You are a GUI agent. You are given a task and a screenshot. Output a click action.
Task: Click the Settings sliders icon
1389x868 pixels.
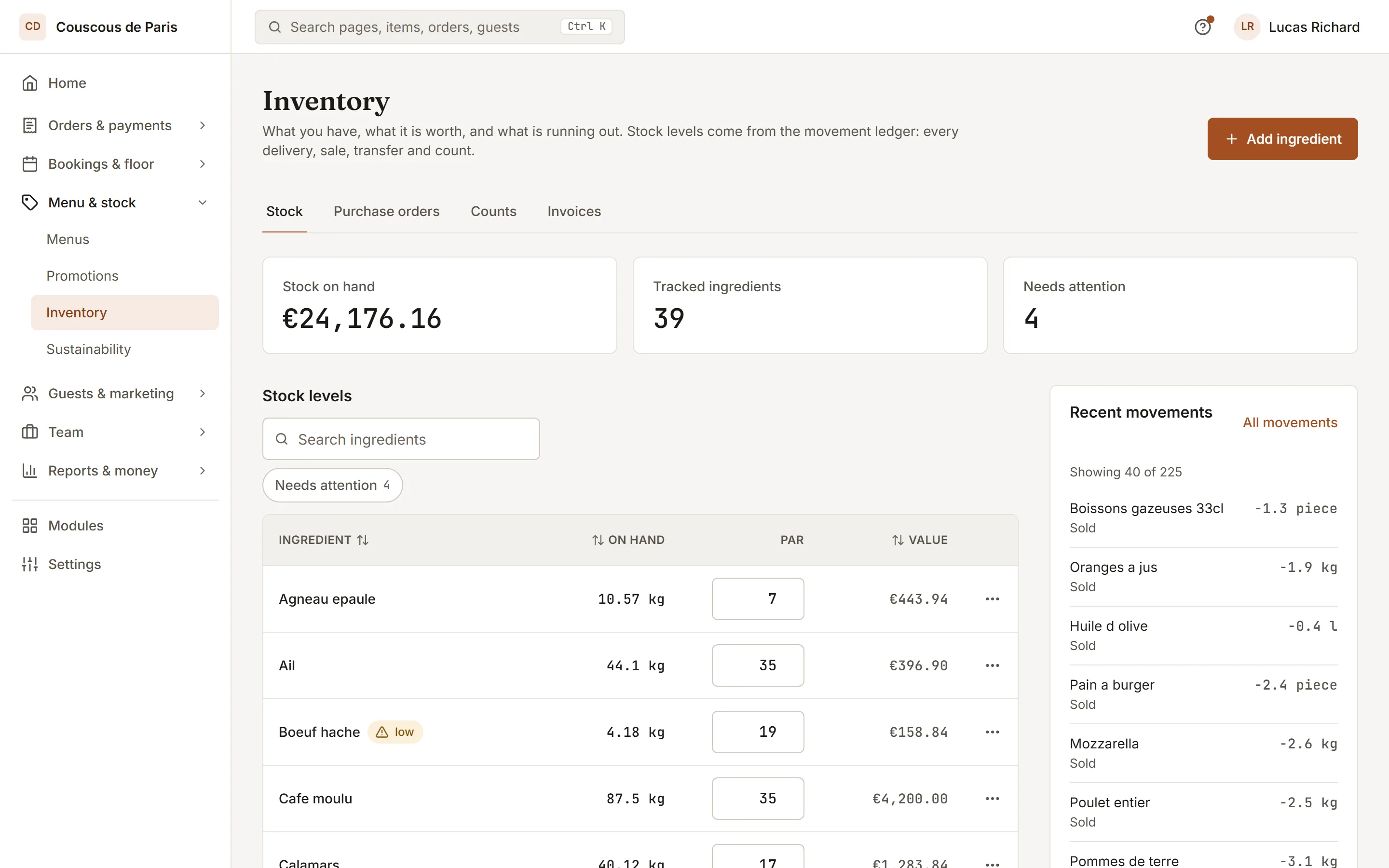click(x=30, y=564)
